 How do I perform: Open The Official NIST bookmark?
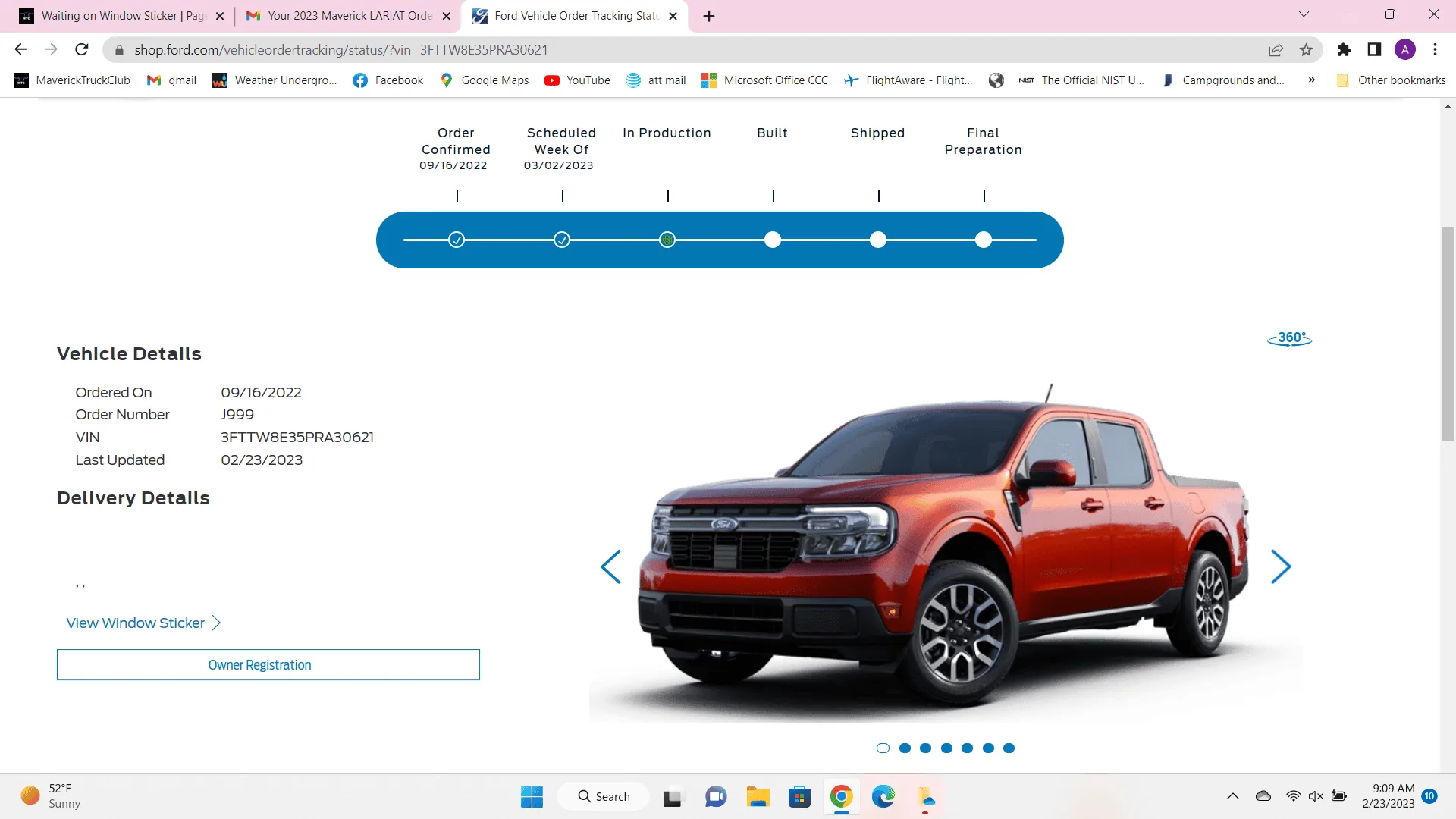tap(1081, 80)
